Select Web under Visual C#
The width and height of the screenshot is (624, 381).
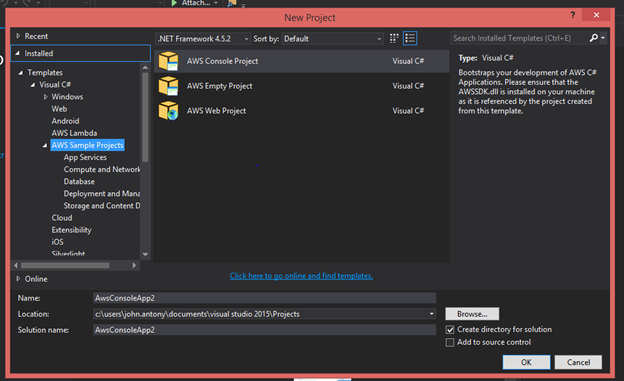tap(59, 109)
